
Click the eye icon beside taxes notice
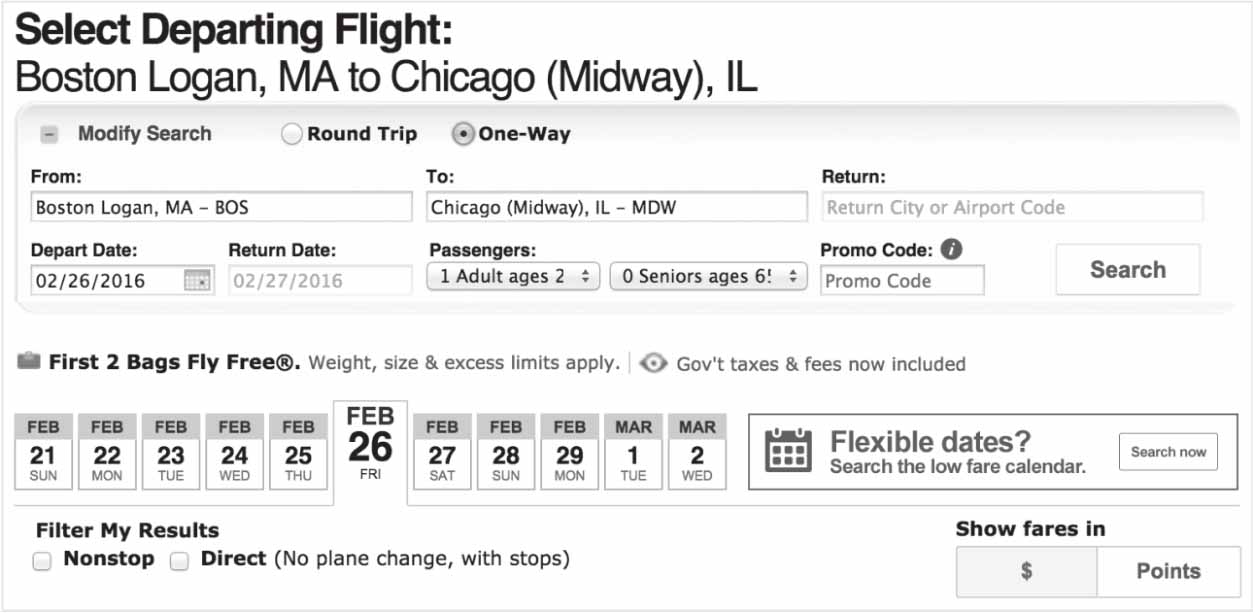(x=653, y=364)
